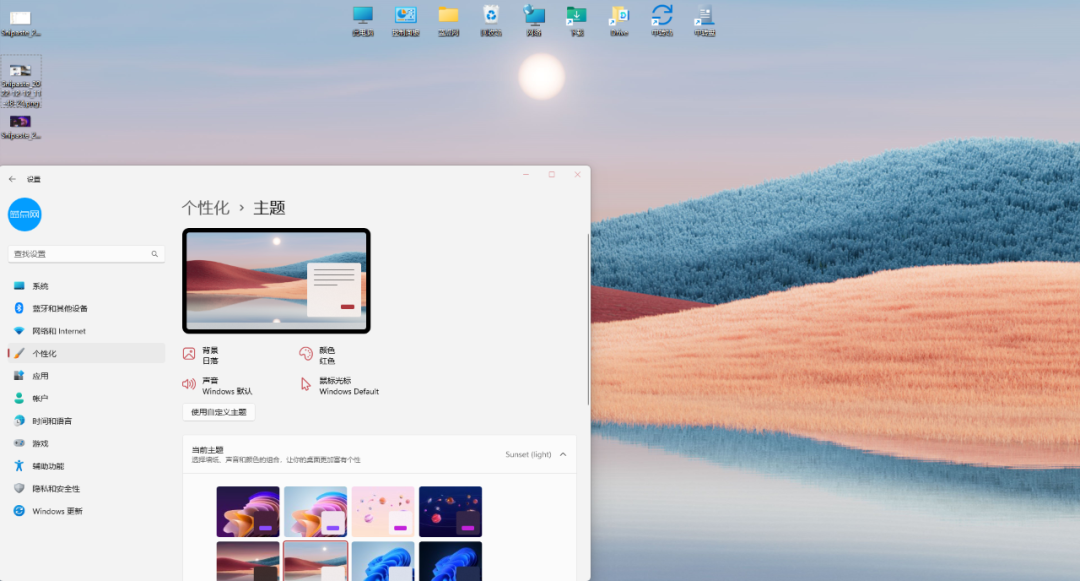Image resolution: width=1080 pixels, height=581 pixels.
Task: Select 网络和 Internet wifi icon in sidebar
Action: pyautogui.click(x=19, y=330)
